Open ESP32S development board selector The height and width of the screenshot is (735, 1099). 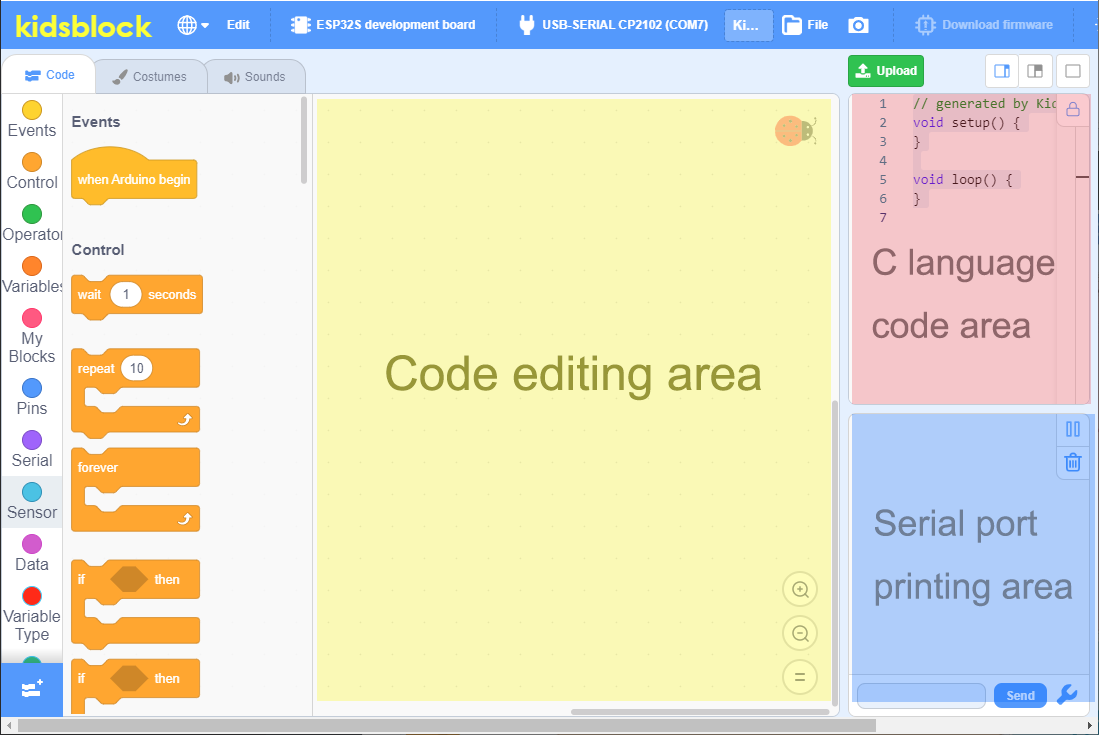click(383, 25)
